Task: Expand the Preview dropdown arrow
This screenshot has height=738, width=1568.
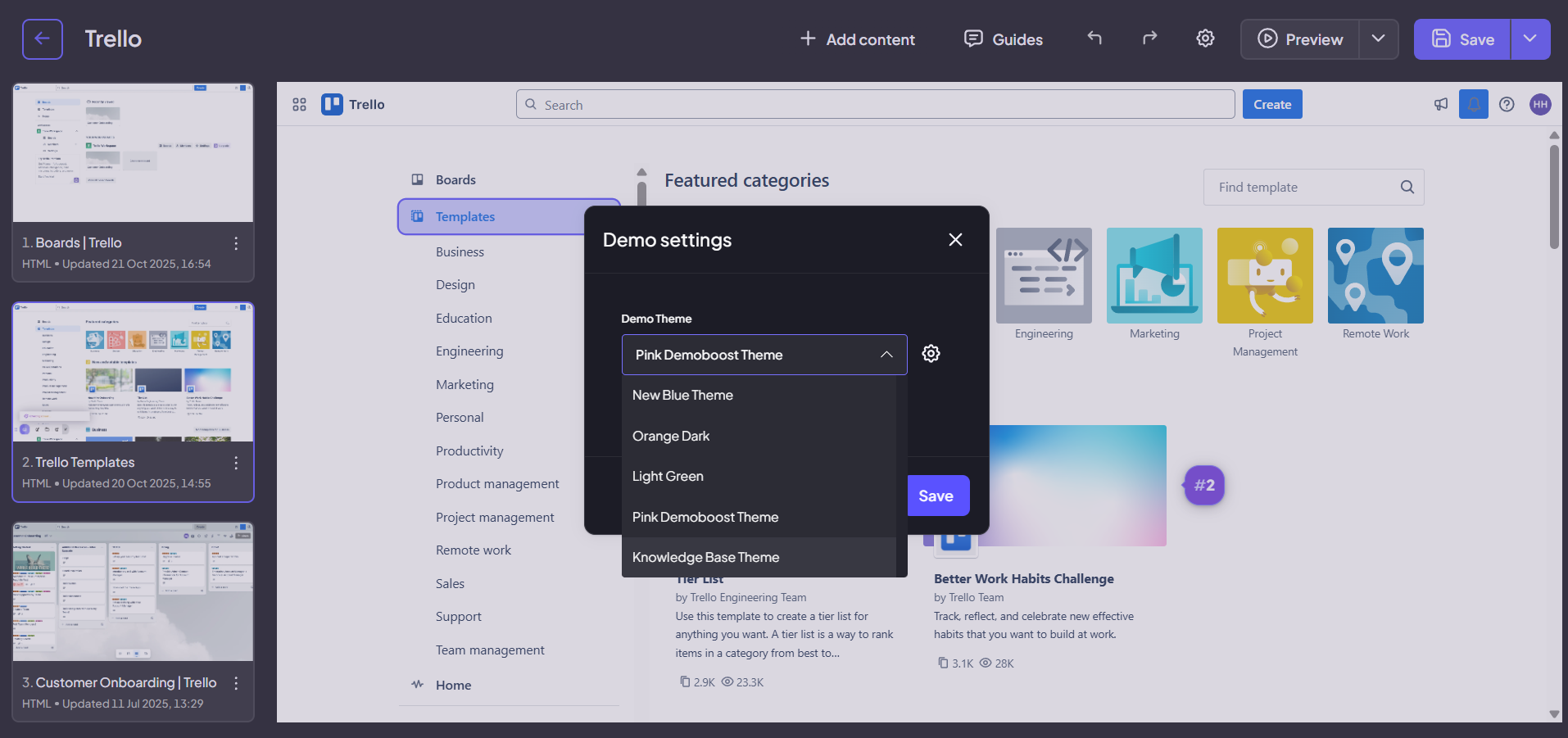Action: point(1379,39)
